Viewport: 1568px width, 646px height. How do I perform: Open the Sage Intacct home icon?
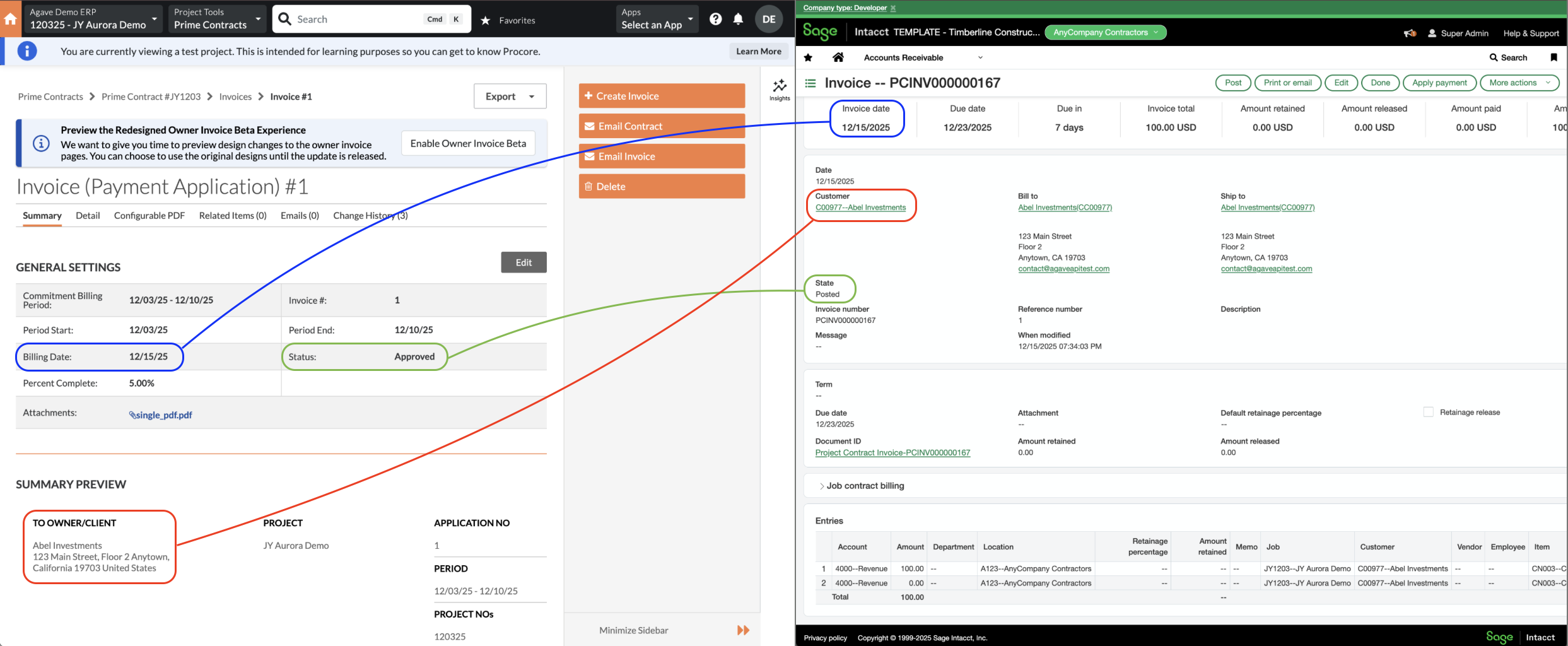point(838,57)
